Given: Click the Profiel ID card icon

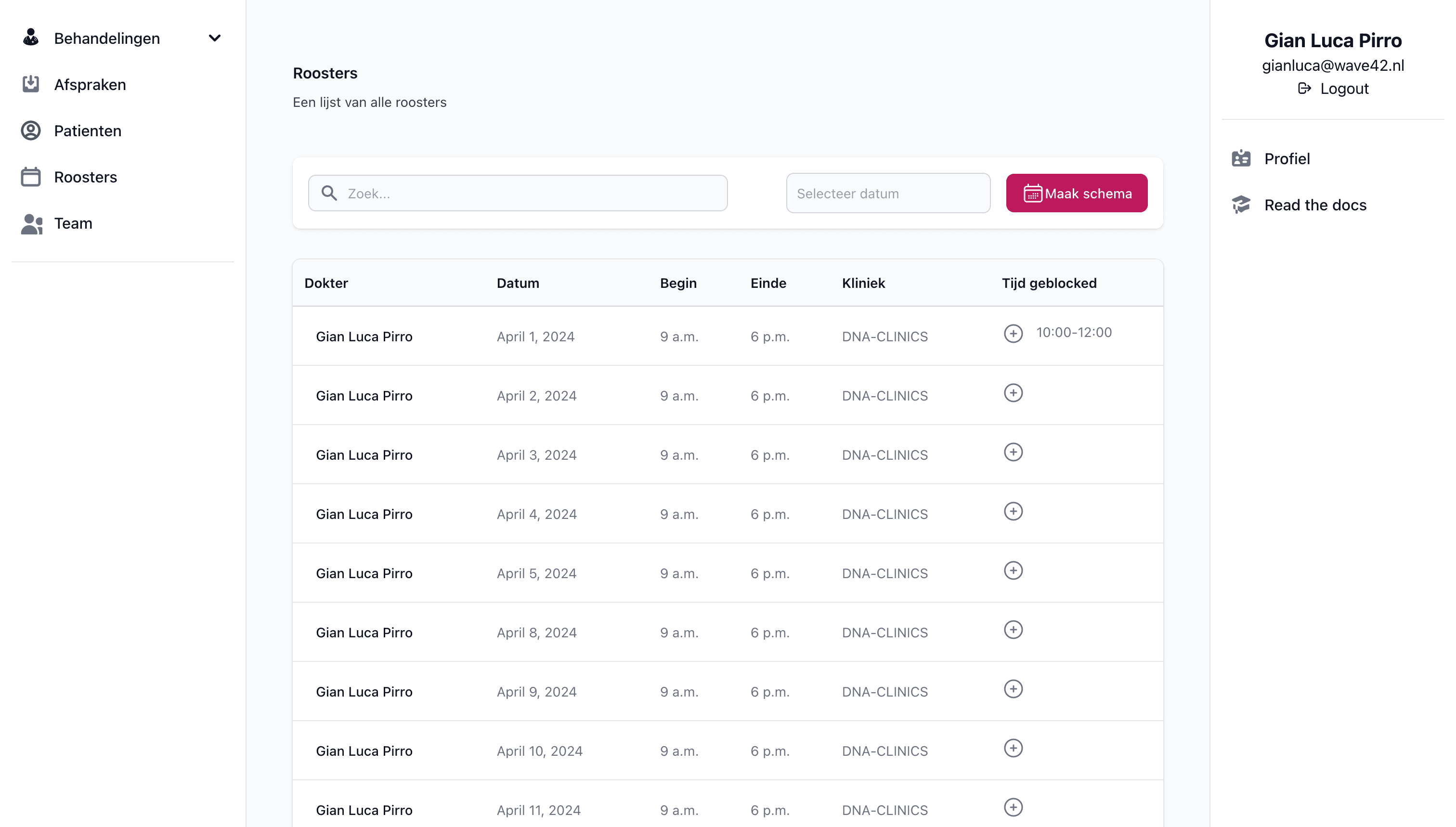Looking at the screenshot, I should click(x=1241, y=158).
